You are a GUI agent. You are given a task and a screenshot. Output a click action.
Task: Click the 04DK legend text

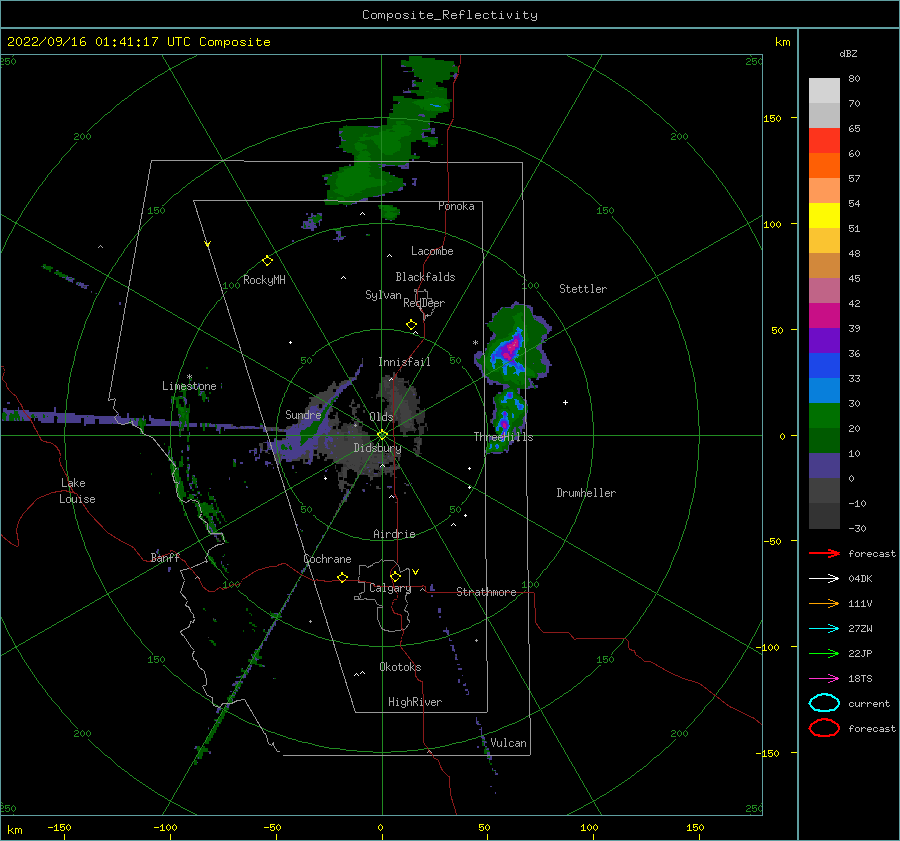(860, 578)
